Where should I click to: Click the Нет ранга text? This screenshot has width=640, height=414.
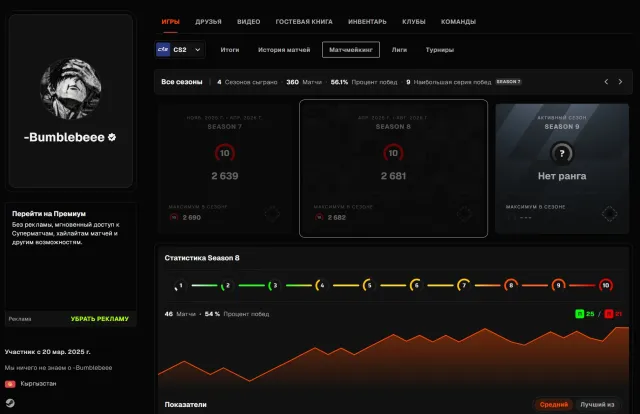(562, 176)
